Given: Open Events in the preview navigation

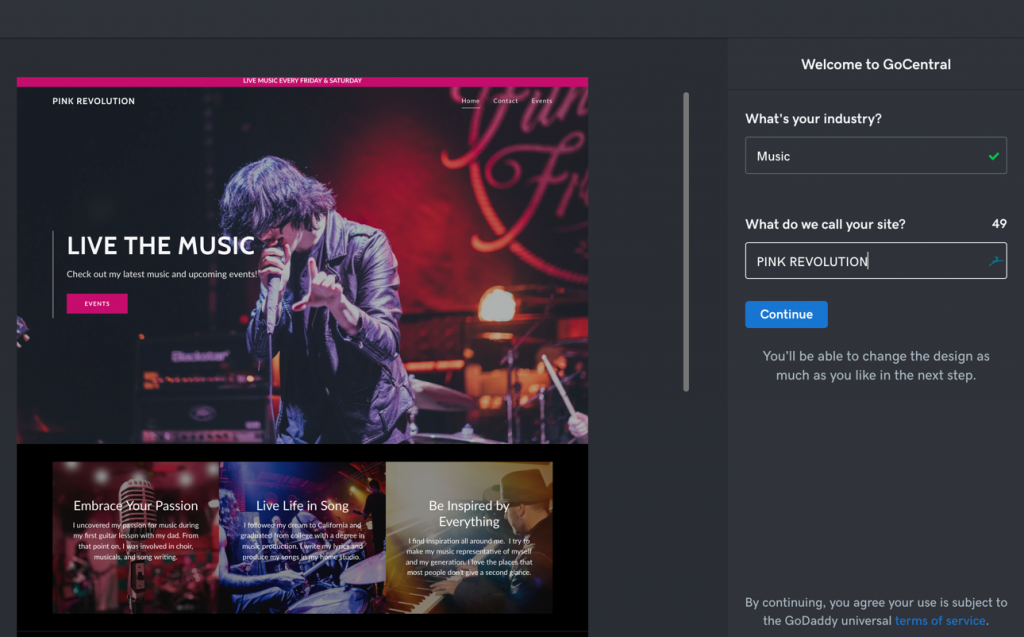Looking at the screenshot, I should (541, 101).
